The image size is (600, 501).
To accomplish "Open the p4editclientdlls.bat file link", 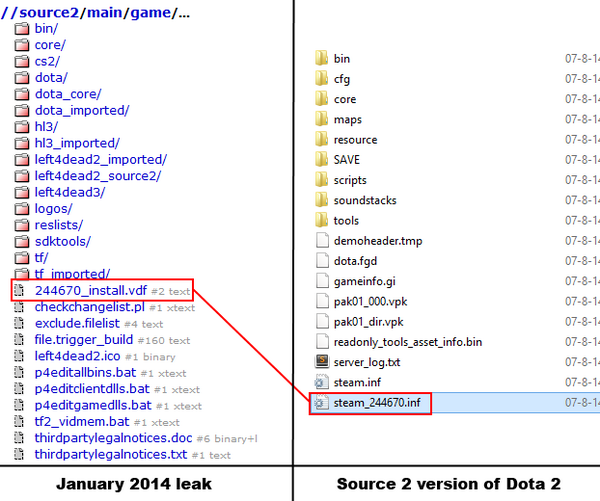I will tap(92, 389).
